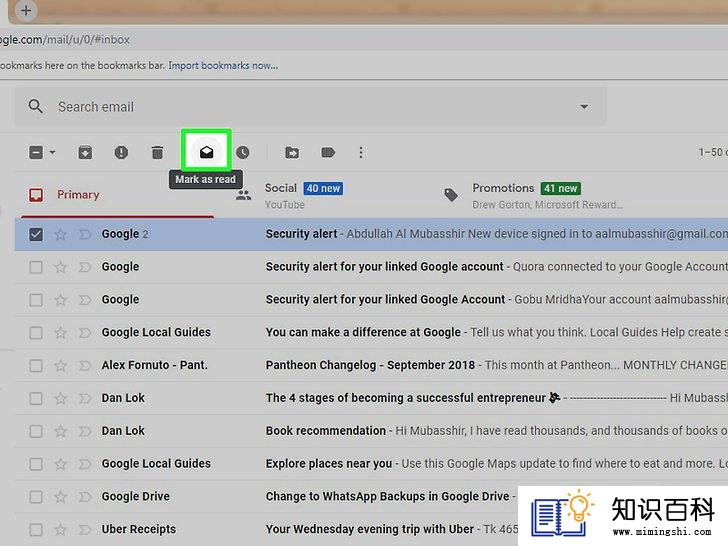The width and height of the screenshot is (728, 546).
Task: Open the Labels tag icon
Action: [x=328, y=152]
